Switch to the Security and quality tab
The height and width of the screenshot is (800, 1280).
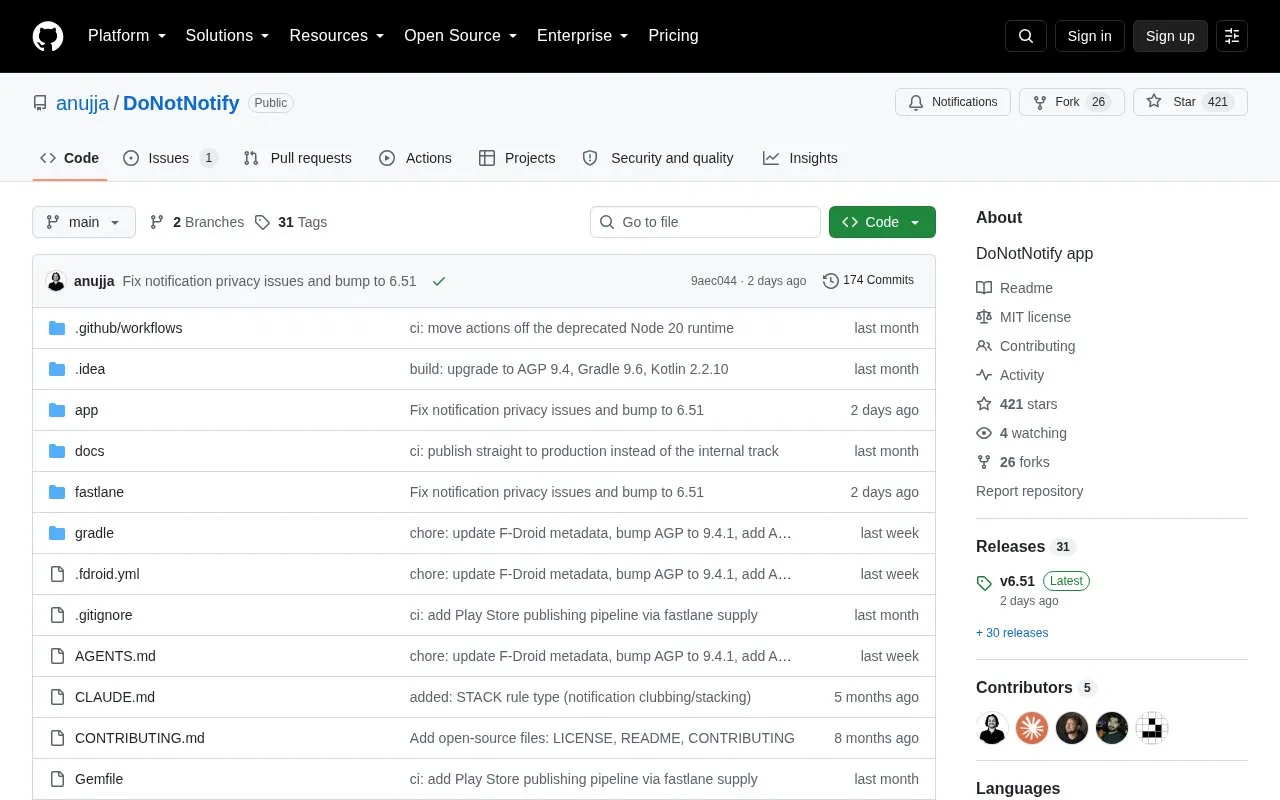(658, 158)
